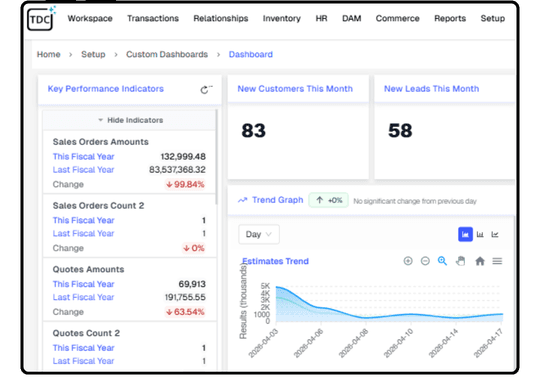540x384 pixels.
Task: Zoom out on the Estimates Trend chart
Action: tap(425, 261)
